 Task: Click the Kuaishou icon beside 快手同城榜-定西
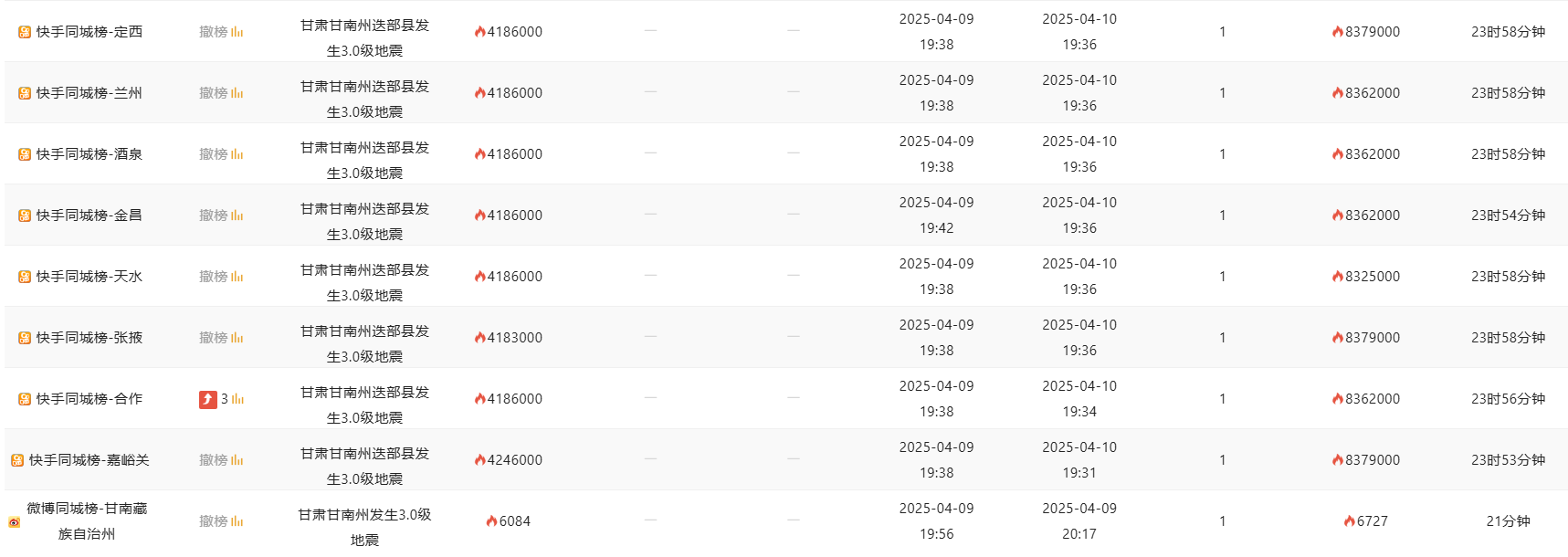tap(25, 32)
